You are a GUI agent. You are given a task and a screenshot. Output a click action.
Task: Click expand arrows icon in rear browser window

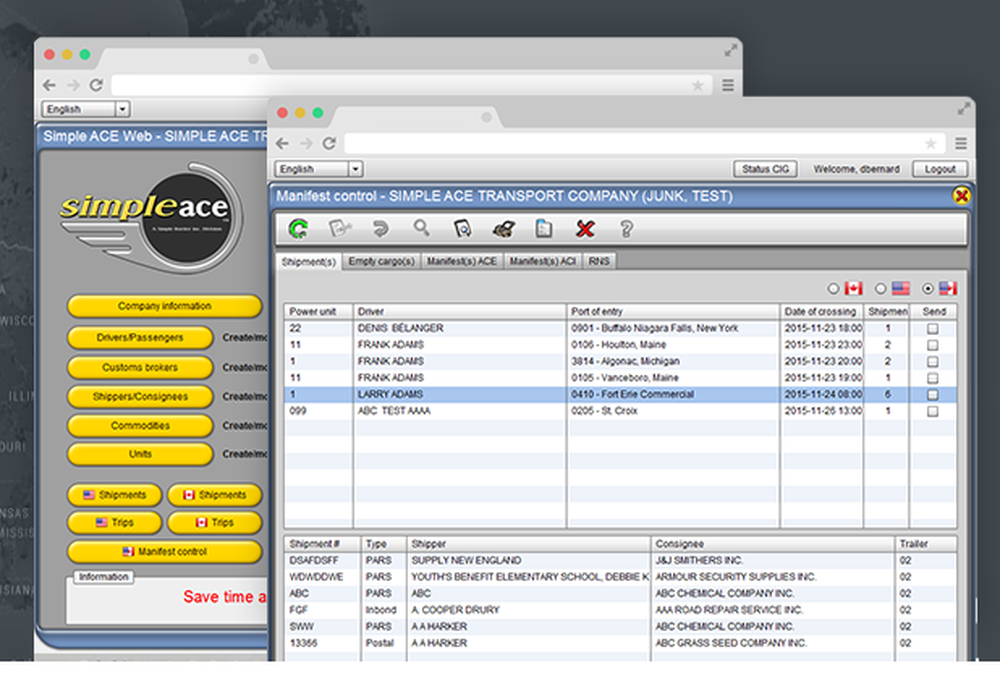(731, 50)
